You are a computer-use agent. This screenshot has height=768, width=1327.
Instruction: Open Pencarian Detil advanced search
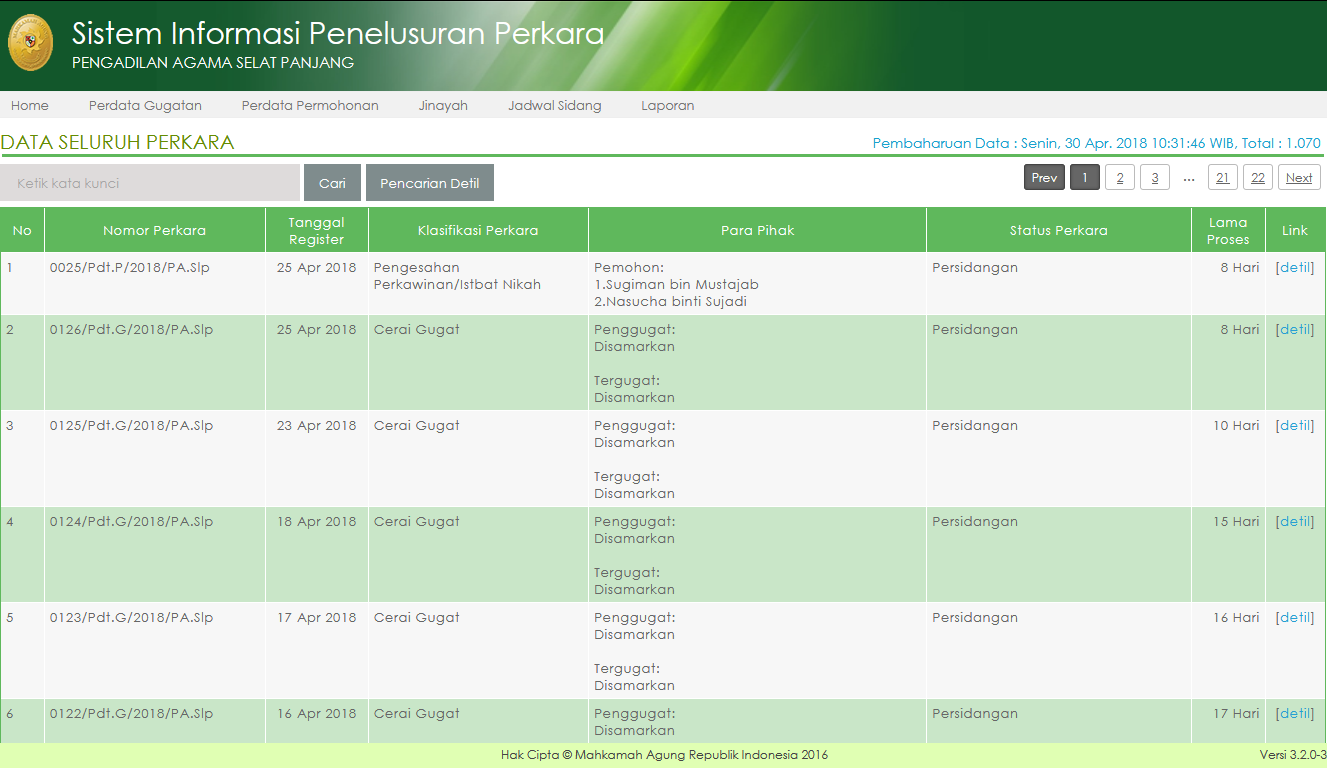coord(430,183)
